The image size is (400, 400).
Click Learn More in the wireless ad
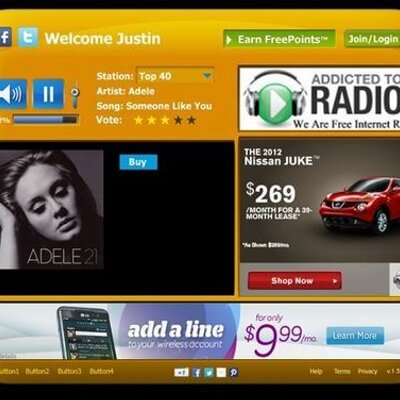[355, 335]
